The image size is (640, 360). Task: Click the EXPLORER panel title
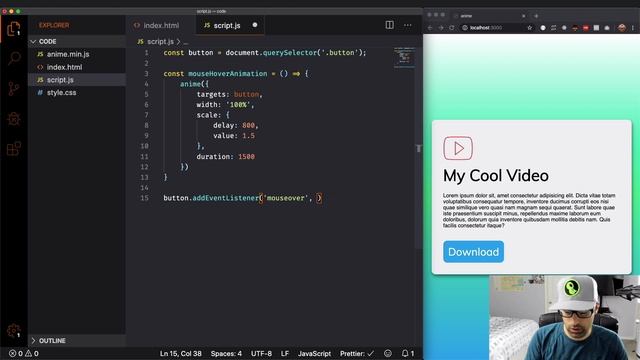54,25
